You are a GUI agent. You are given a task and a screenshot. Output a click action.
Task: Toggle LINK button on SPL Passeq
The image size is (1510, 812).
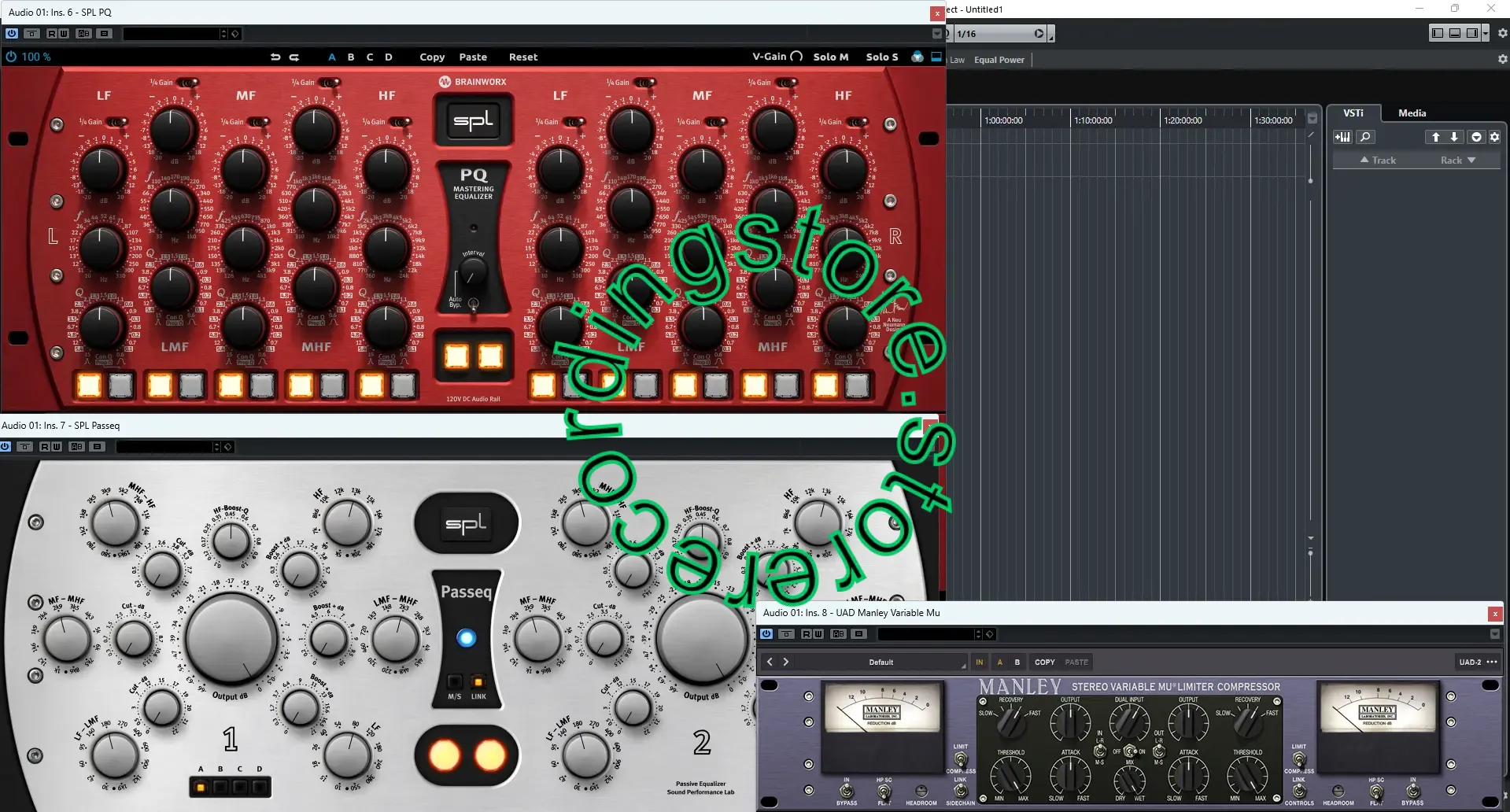478,681
